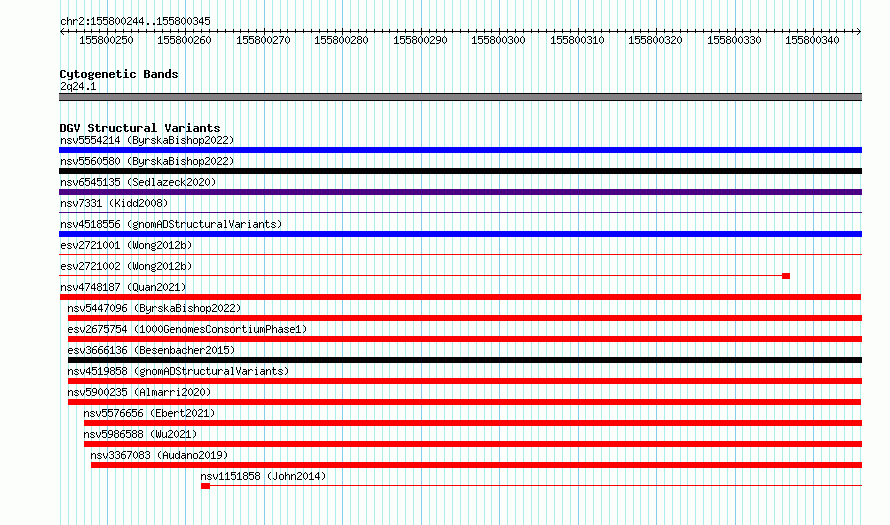Select the black bar of esv3666136
The height and width of the screenshot is (525, 890).
(x=465, y=360)
